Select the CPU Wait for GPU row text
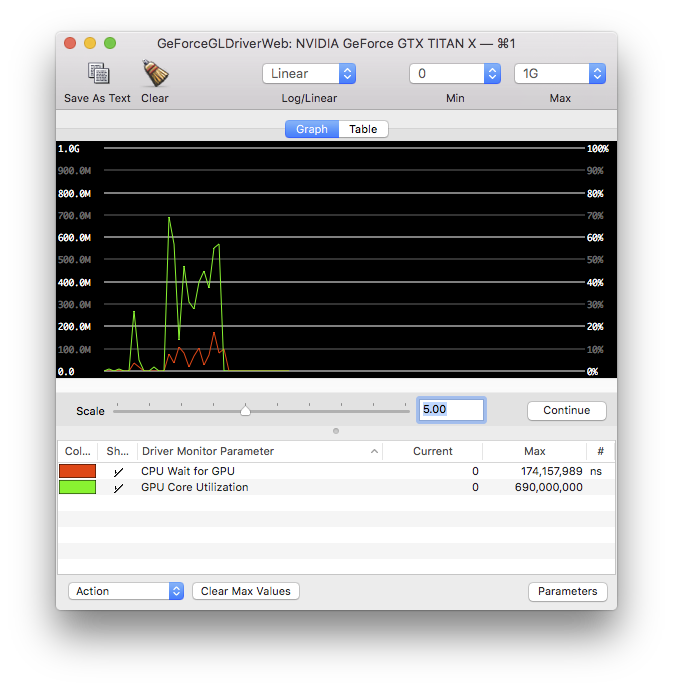Screen dimensions: 673x690 (188, 471)
